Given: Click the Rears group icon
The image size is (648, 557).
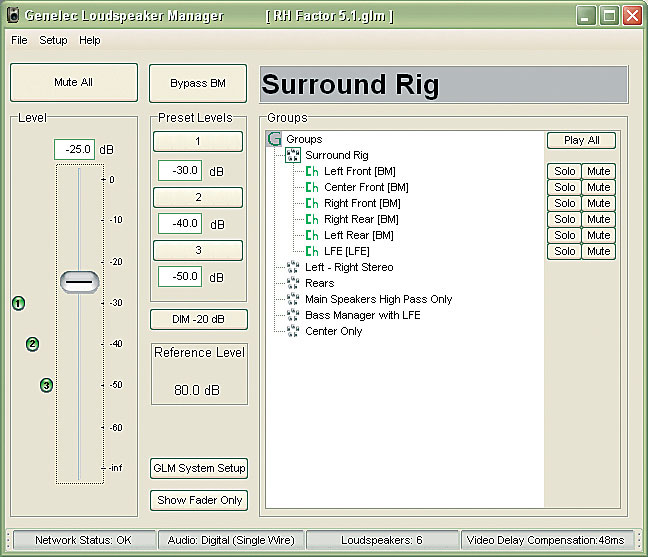Looking at the screenshot, I should click(293, 283).
